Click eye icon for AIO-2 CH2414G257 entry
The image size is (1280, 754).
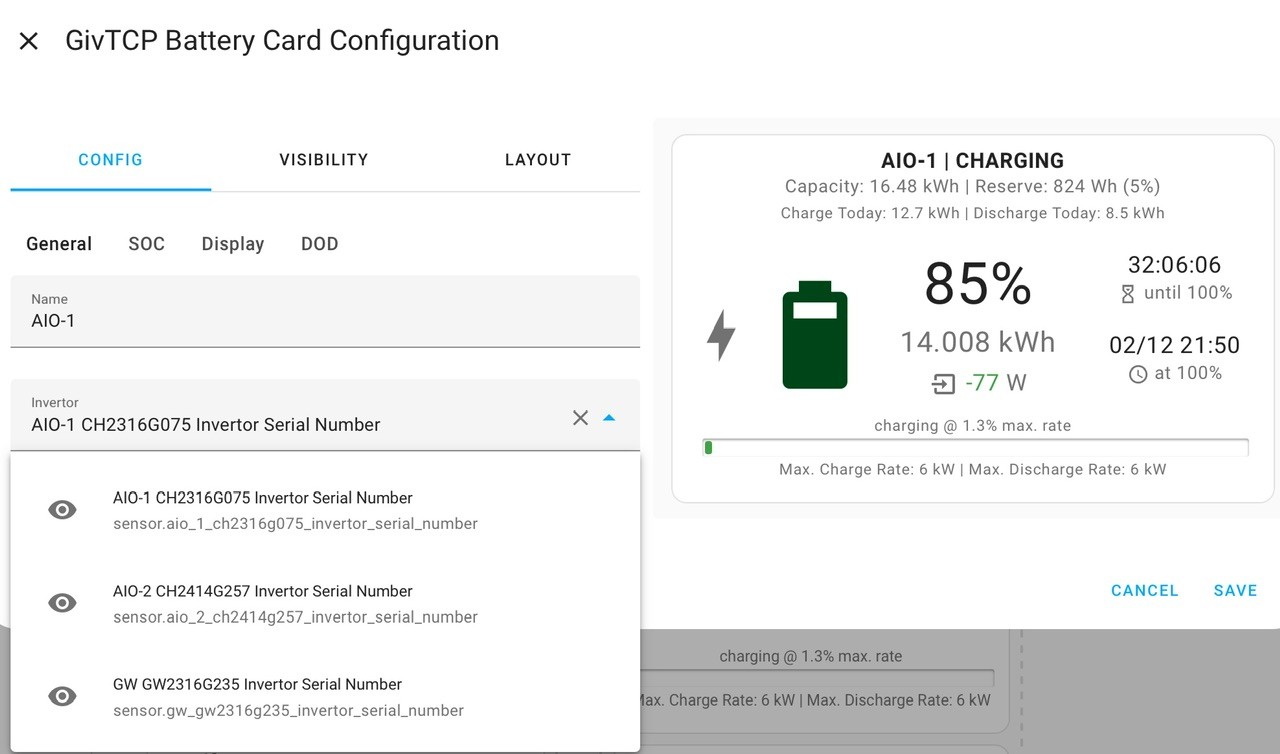click(62, 603)
